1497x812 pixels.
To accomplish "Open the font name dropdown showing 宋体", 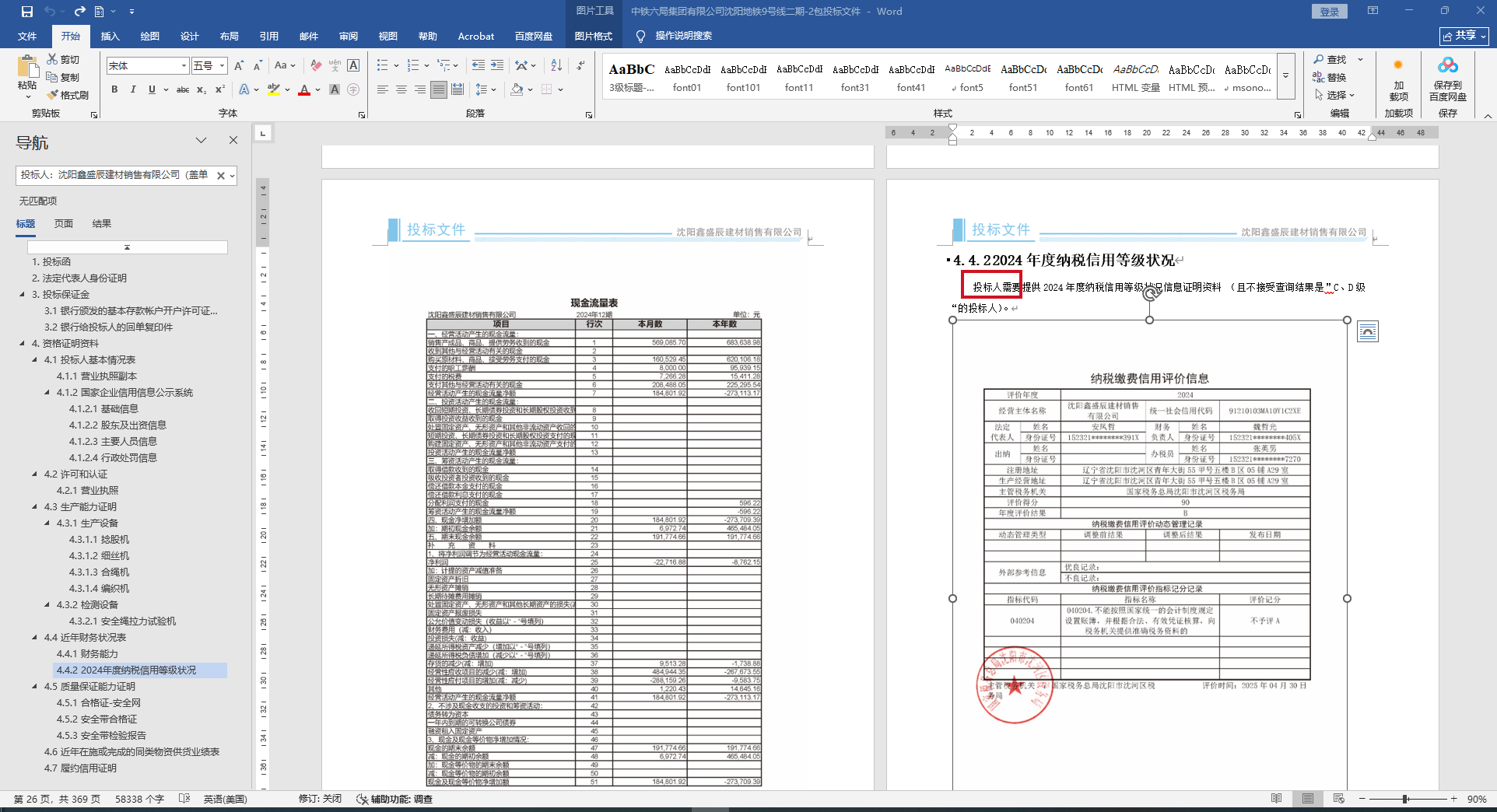I will [184, 66].
